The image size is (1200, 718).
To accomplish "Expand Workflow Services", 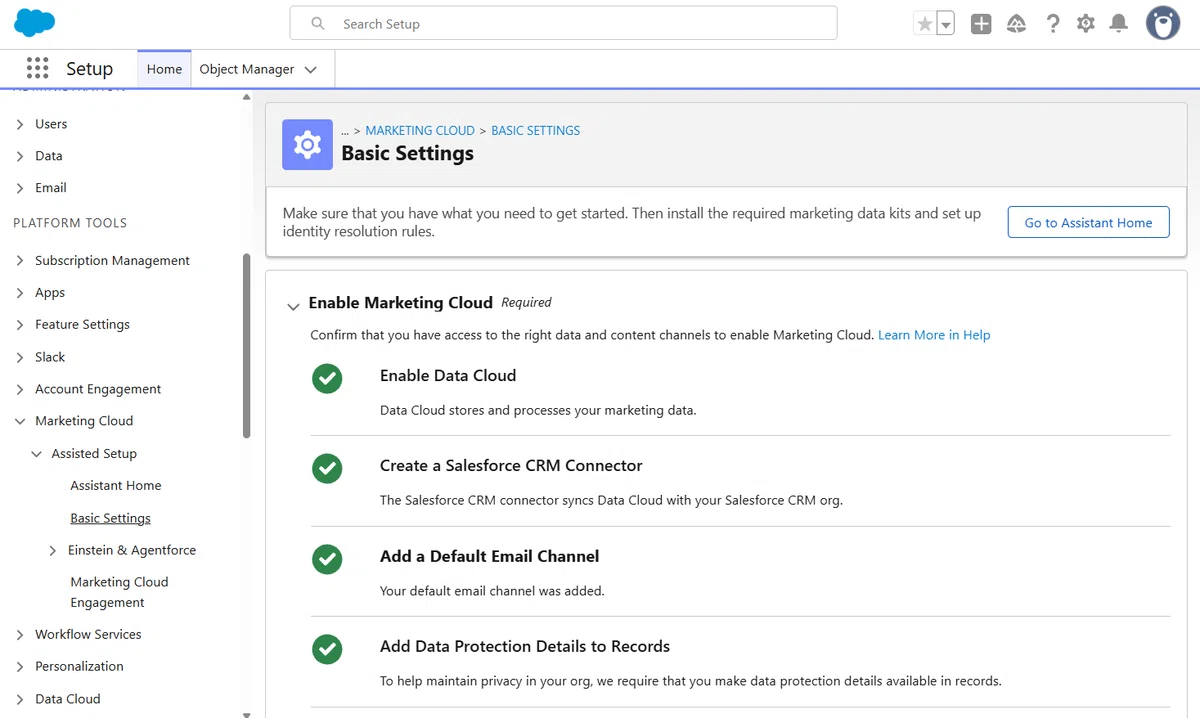I will tap(20, 635).
